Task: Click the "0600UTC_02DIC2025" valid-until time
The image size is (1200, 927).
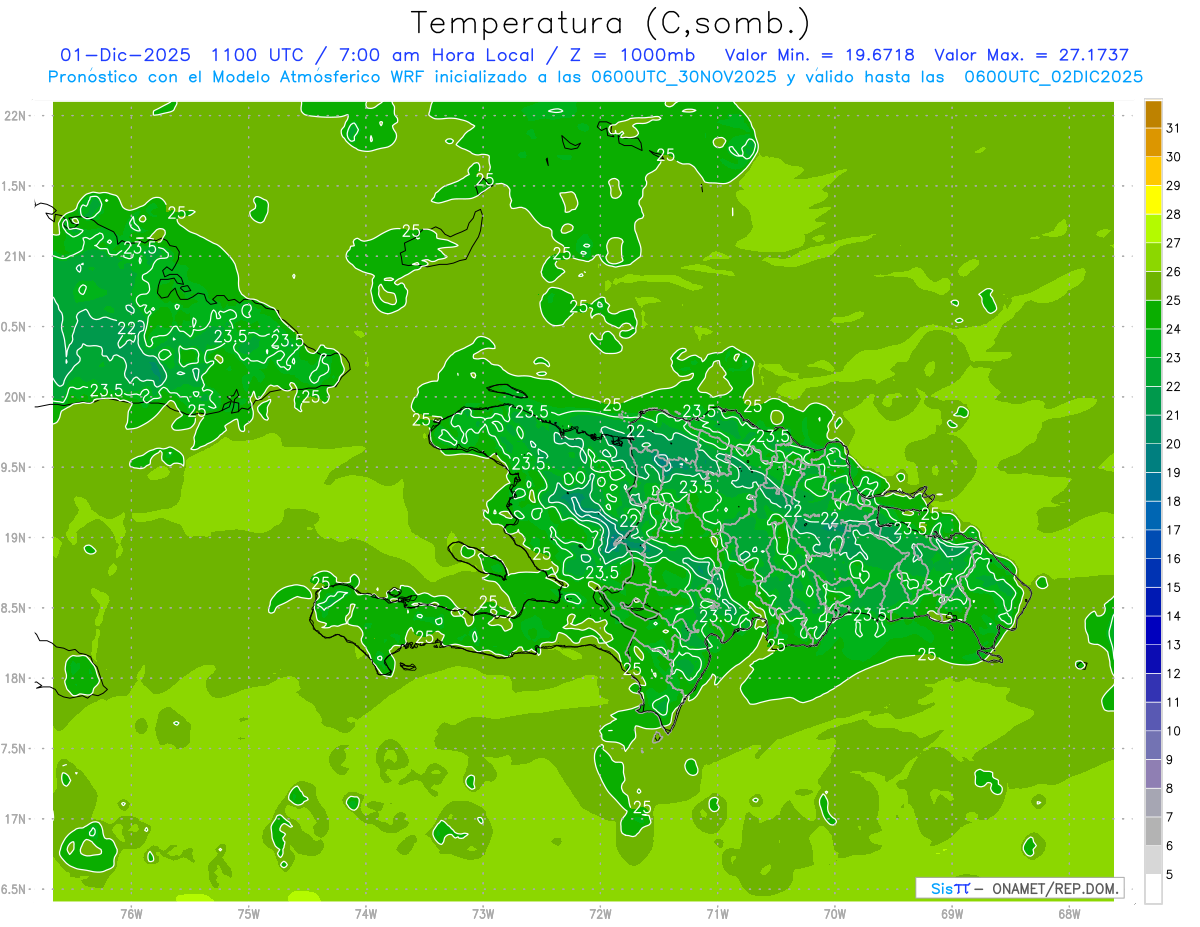Action: coord(1053,77)
